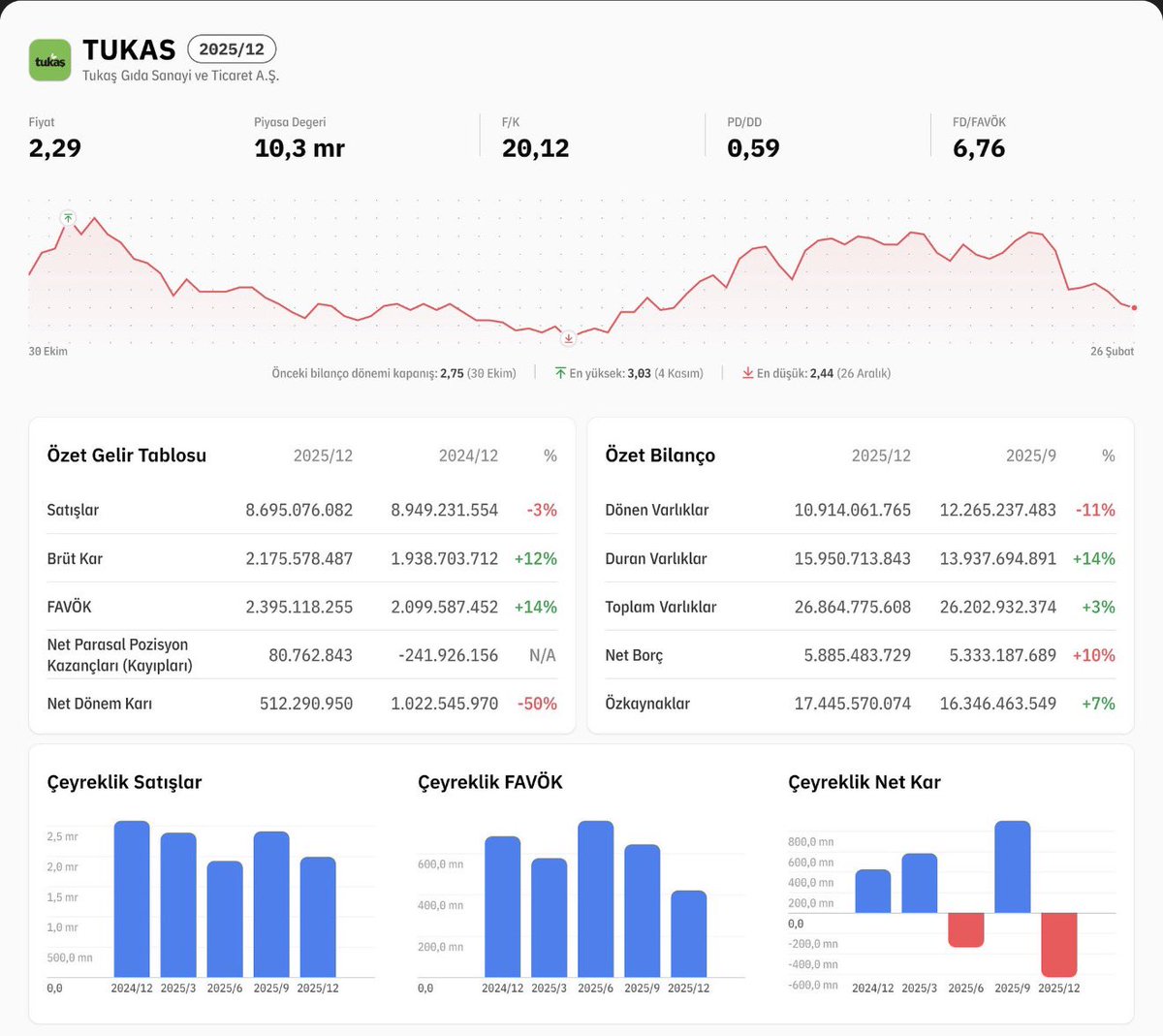Click the 2025/6 bar in Çeyreklik FAVÖK
The image size is (1163, 1036).
click(x=596, y=899)
